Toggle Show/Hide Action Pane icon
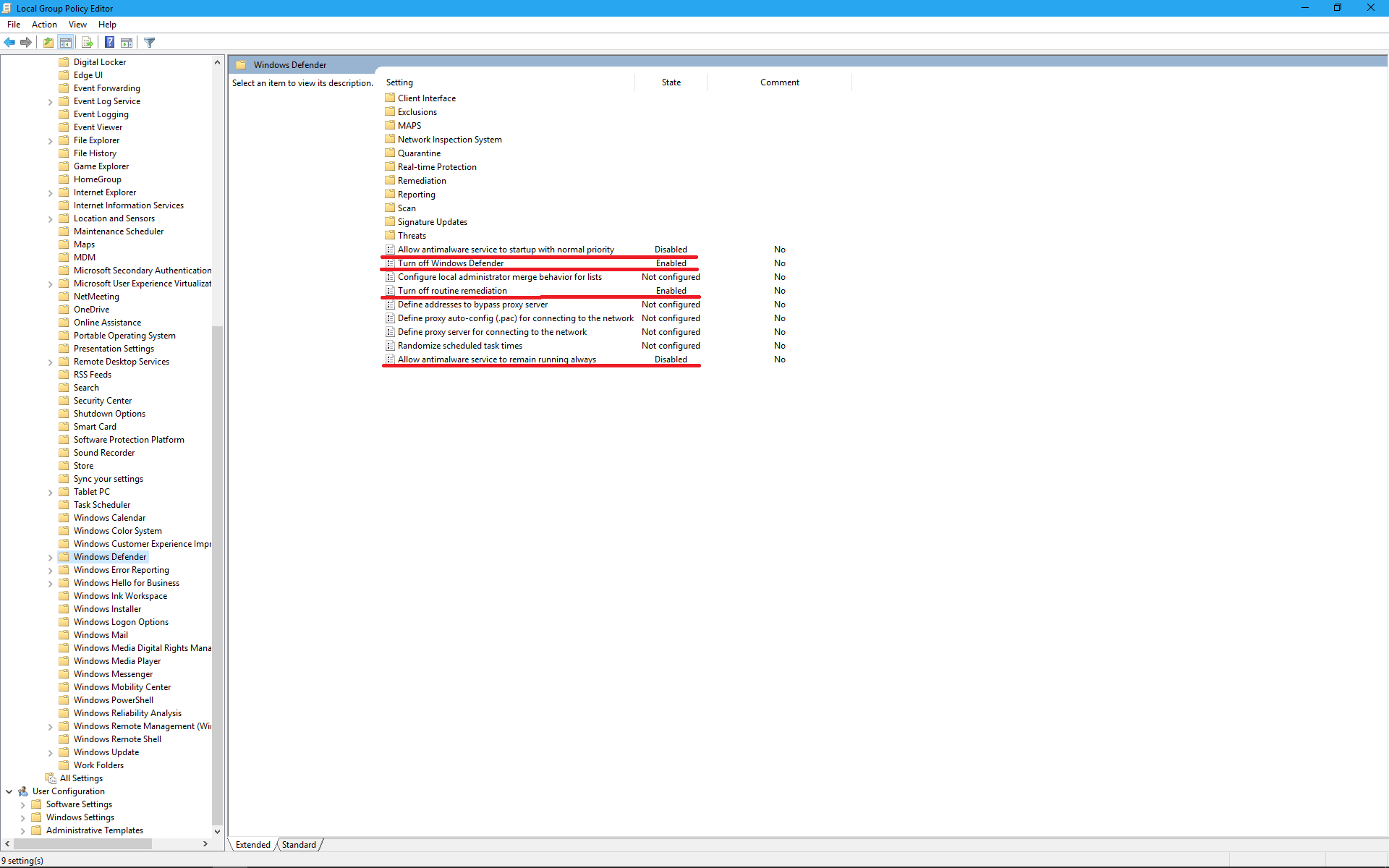 [x=127, y=43]
